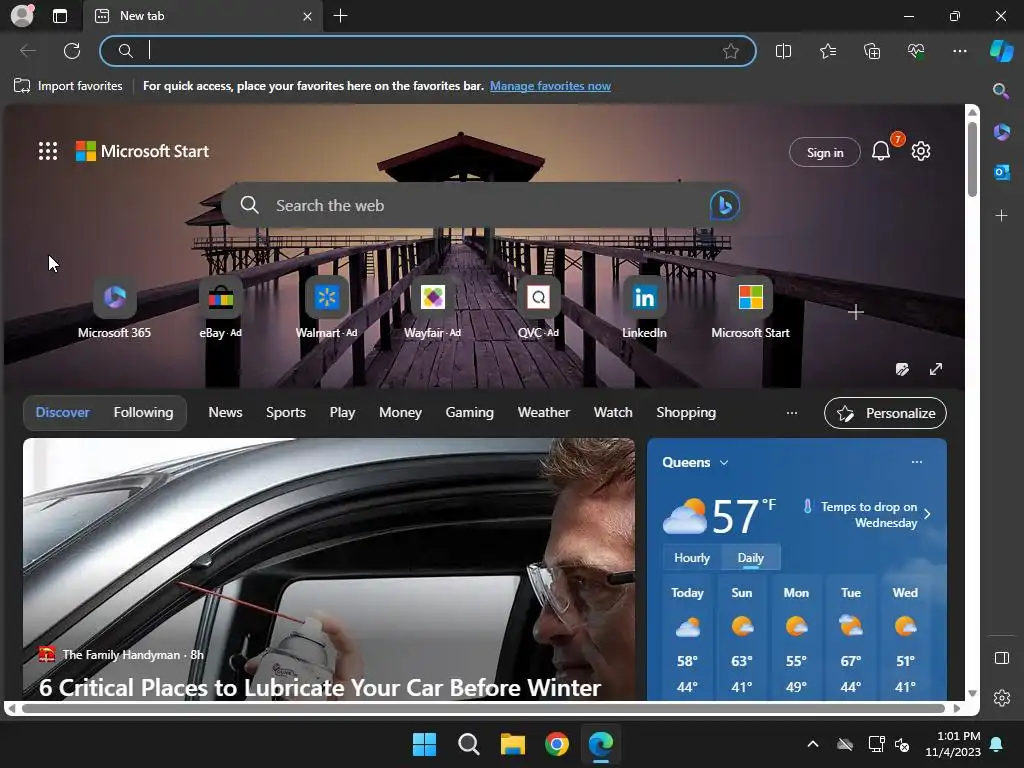Open Collections toolbar icon
Viewport: 1024px width, 768px height.
coord(872,51)
